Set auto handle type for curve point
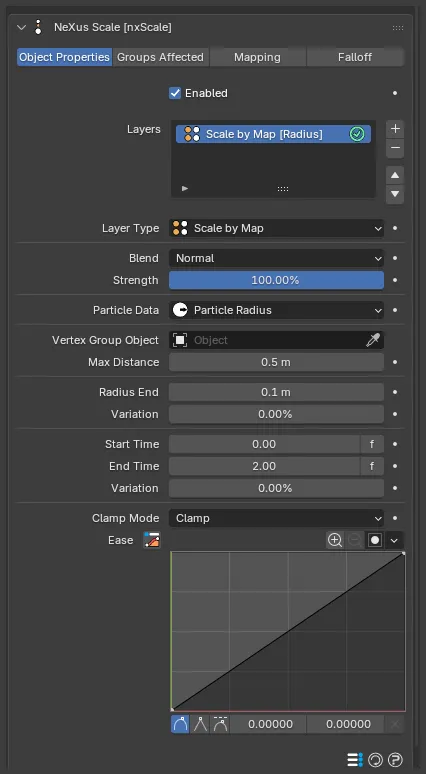The width and height of the screenshot is (426, 774). click(x=180, y=724)
